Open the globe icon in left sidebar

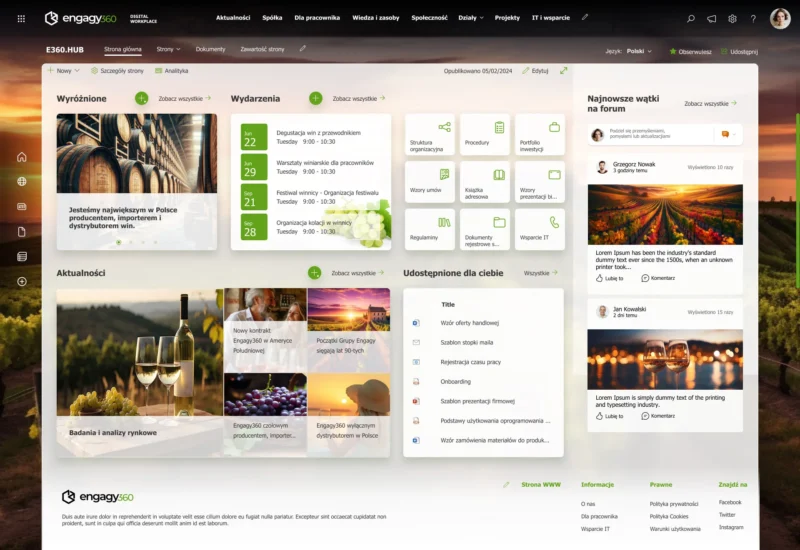pyautogui.click(x=22, y=181)
